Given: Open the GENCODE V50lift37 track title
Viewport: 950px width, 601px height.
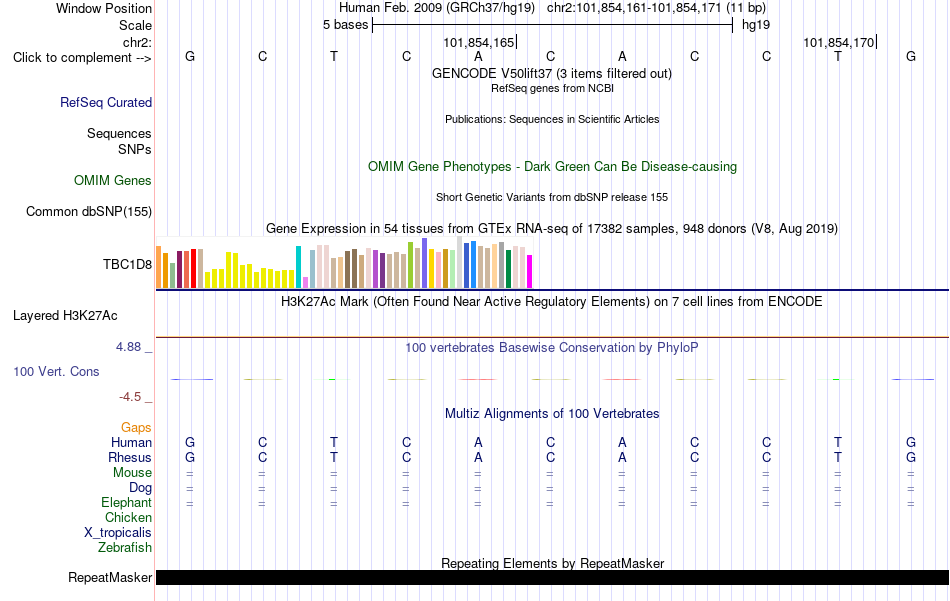Looking at the screenshot, I should [552, 74].
